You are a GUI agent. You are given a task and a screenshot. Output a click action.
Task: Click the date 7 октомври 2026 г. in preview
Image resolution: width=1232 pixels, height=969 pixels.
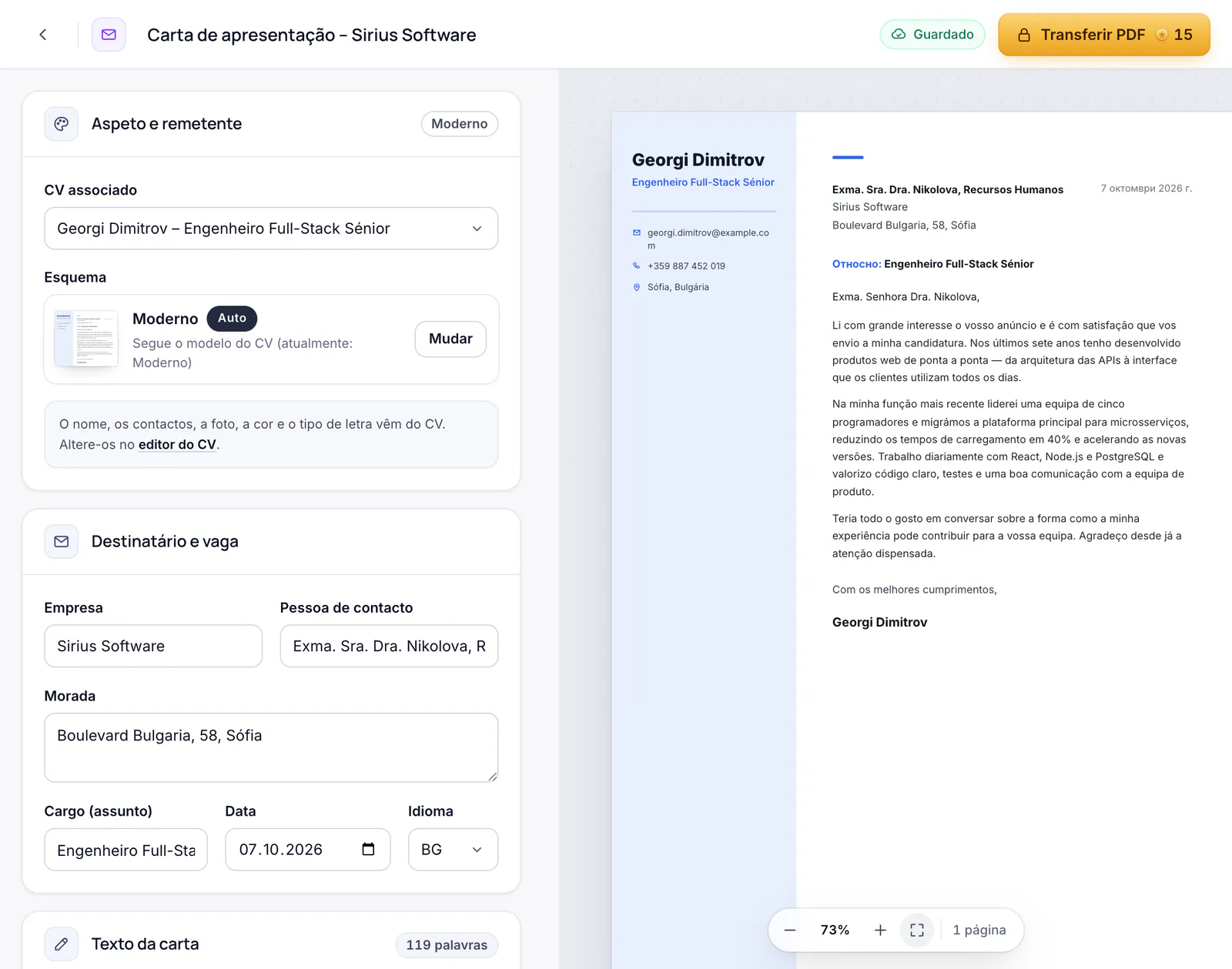coord(1147,189)
